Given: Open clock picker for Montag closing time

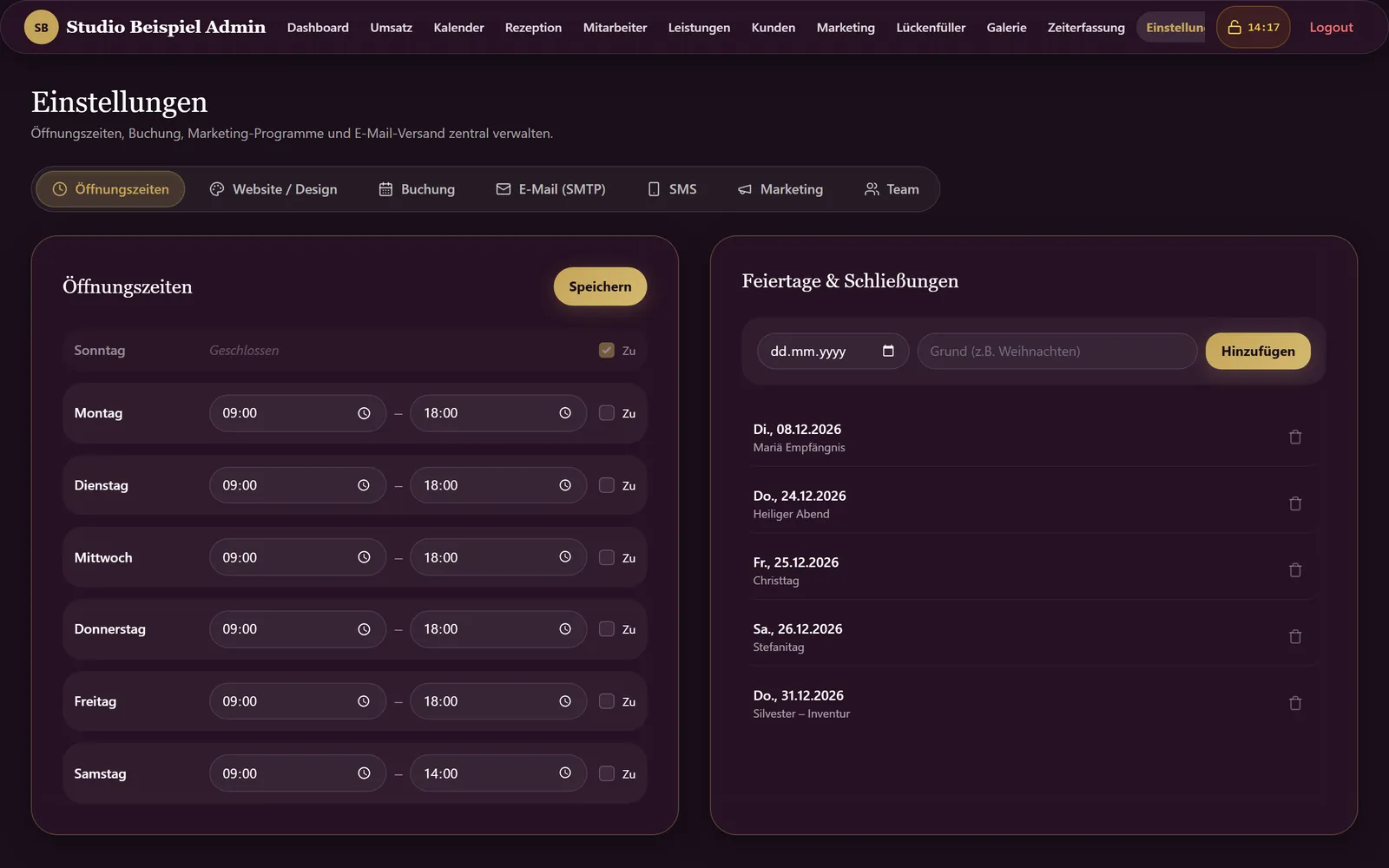Looking at the screenshot, I should coord(565,413).
